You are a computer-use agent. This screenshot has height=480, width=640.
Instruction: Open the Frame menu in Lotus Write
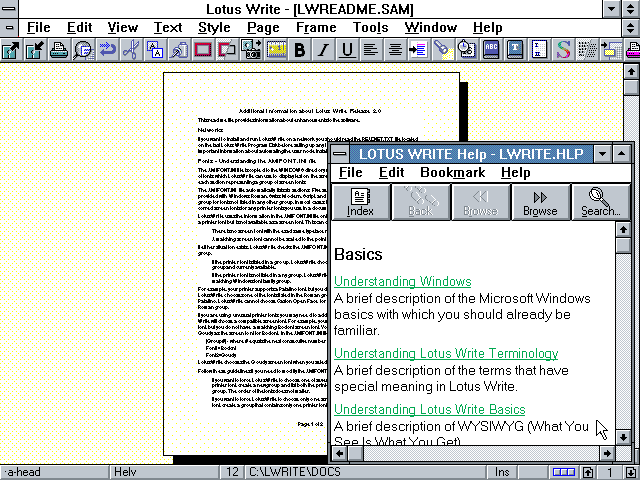point(316,28)
